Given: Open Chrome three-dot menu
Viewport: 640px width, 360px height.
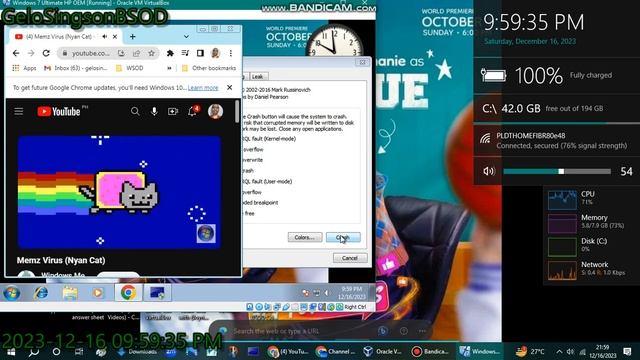Looking at the screenshot, I should click(x=231, y=53).
